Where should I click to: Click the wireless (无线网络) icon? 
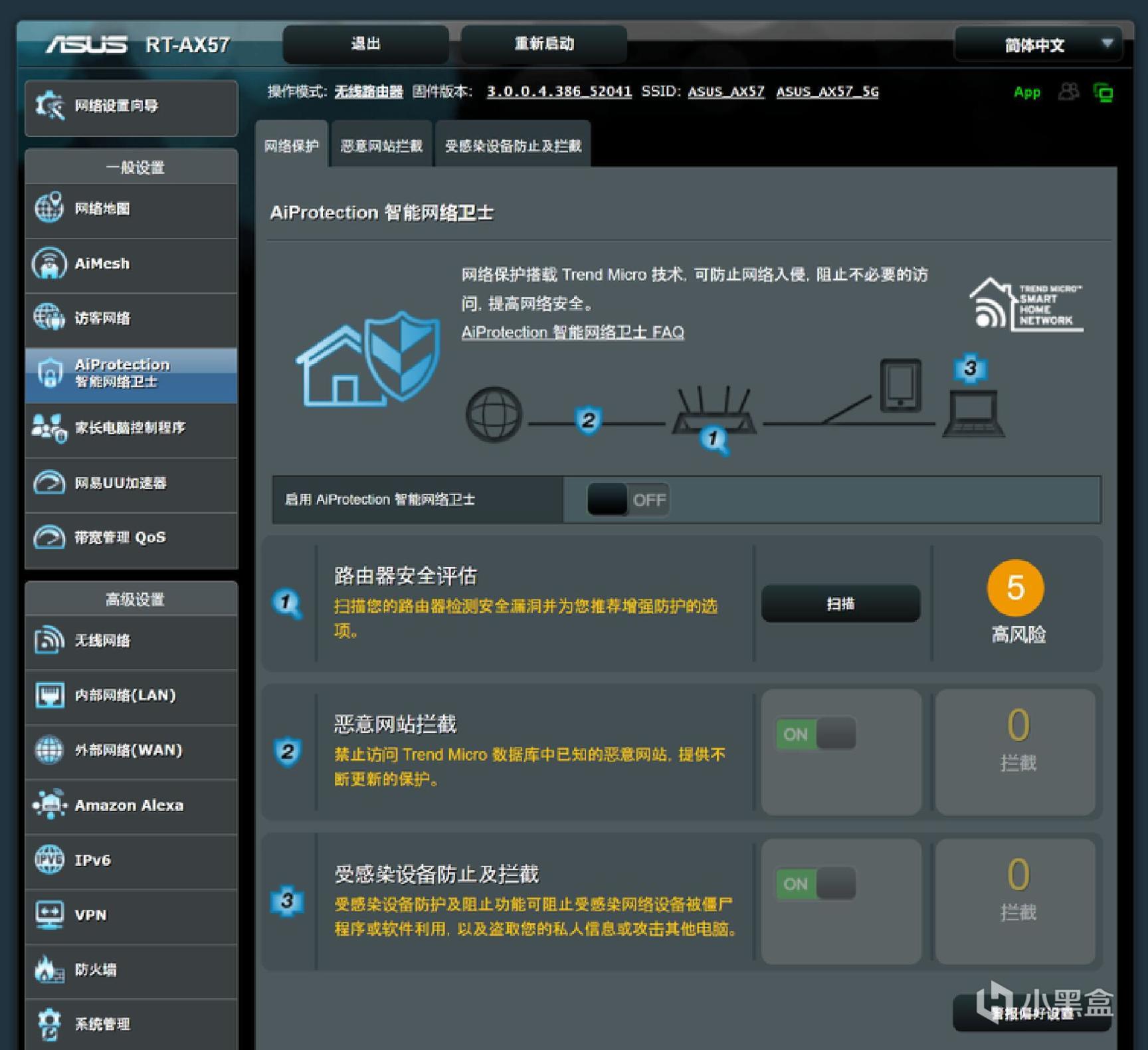(49, 640)
